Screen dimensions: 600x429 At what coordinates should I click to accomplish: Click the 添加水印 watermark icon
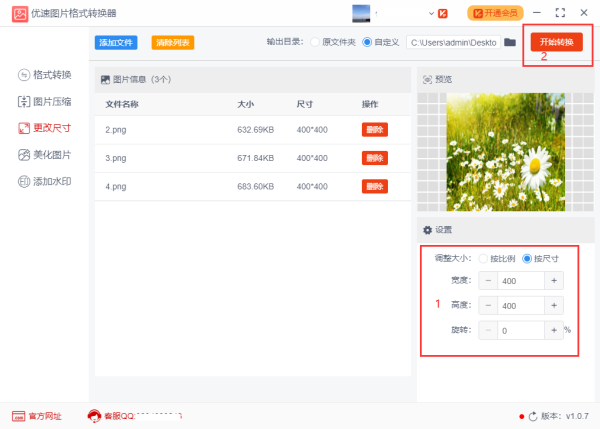coord(25,182)
